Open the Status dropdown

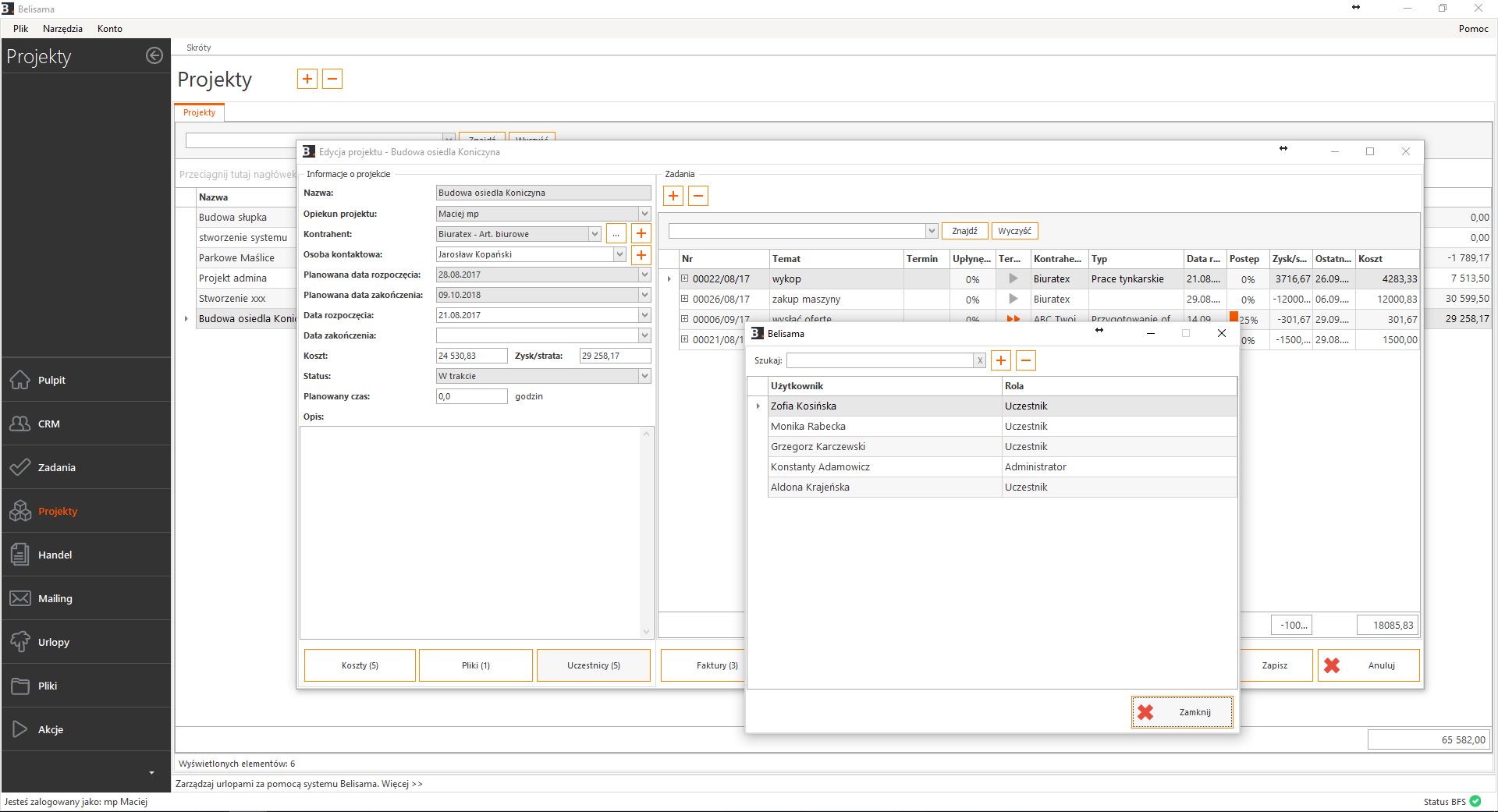coord(644,376)
